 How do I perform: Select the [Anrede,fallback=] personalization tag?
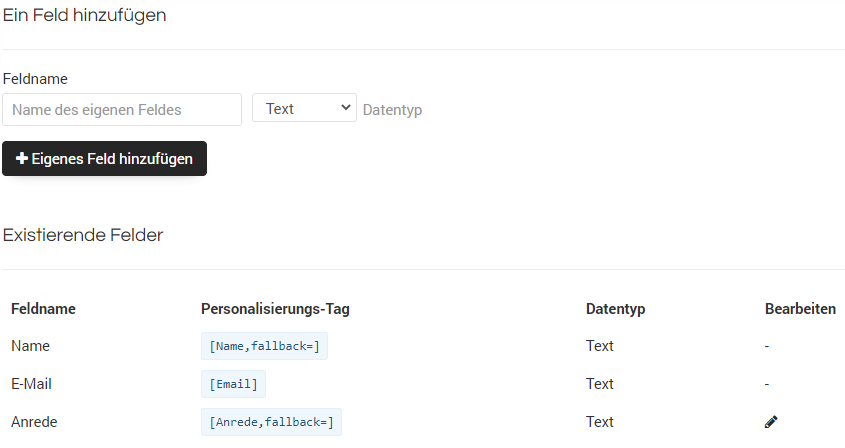tap(271, 422)
